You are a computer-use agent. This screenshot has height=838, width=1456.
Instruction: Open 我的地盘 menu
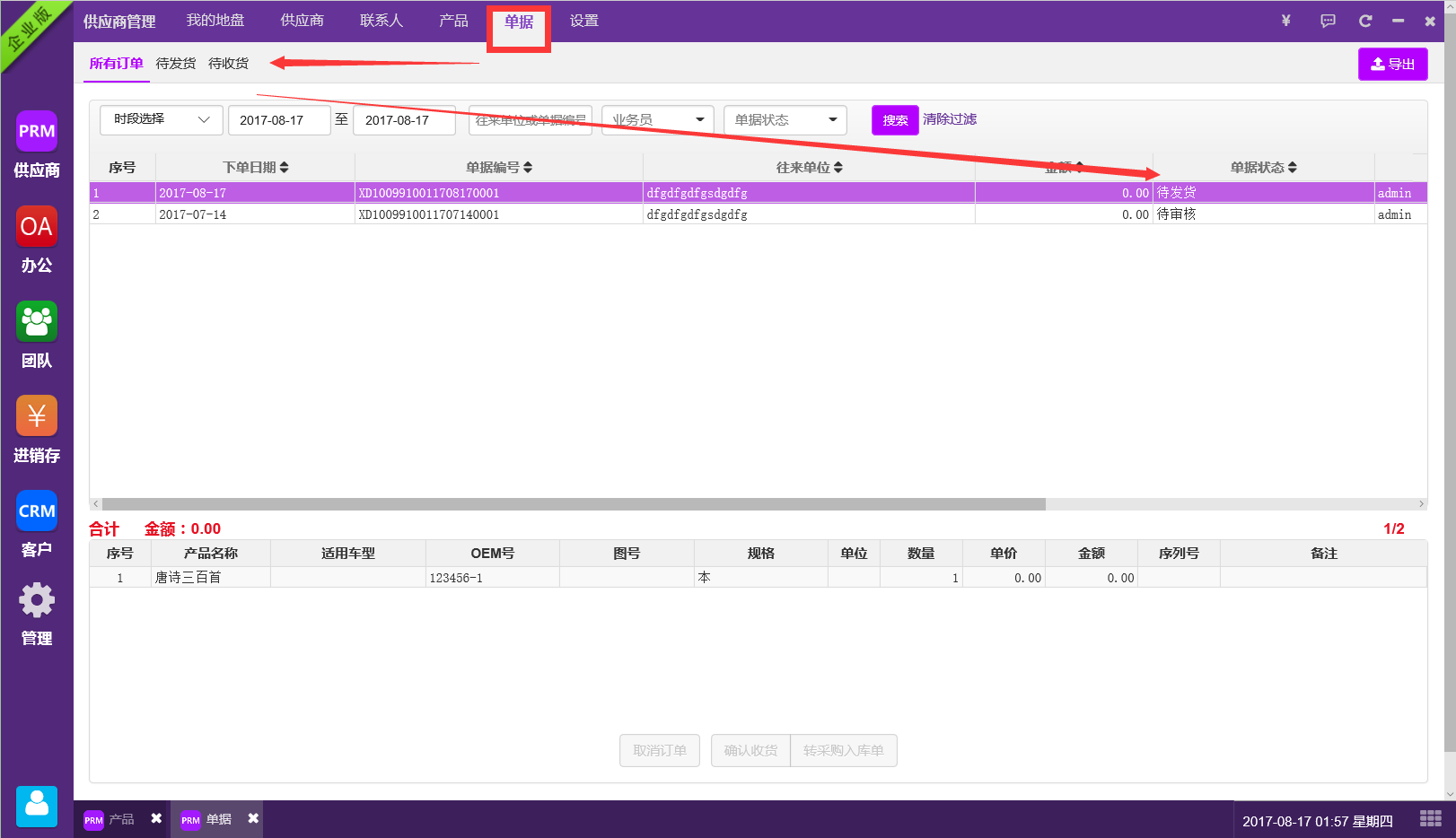[x=215, y=21]
